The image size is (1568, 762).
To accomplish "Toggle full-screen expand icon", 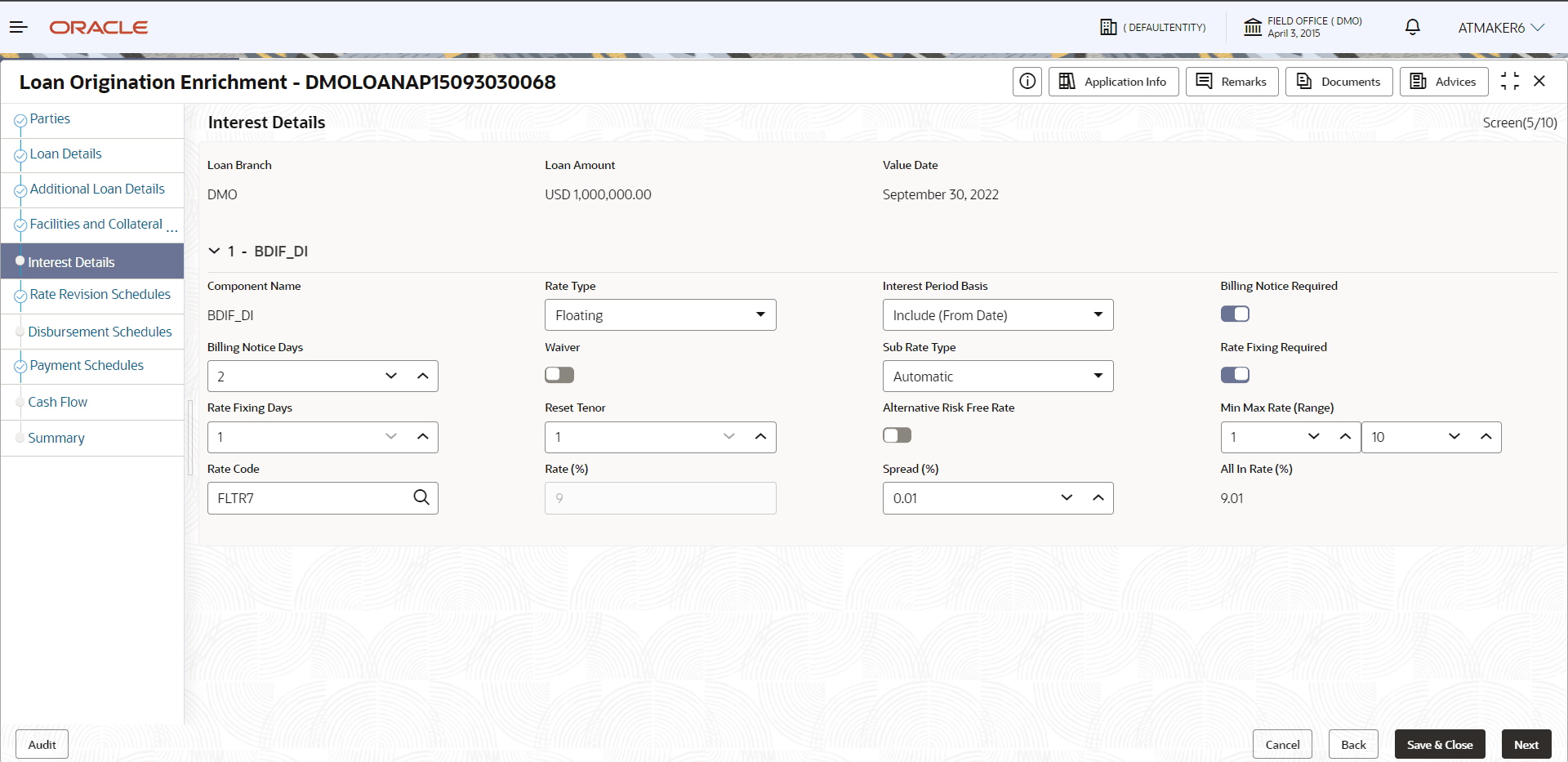I will coord(1510,81).
